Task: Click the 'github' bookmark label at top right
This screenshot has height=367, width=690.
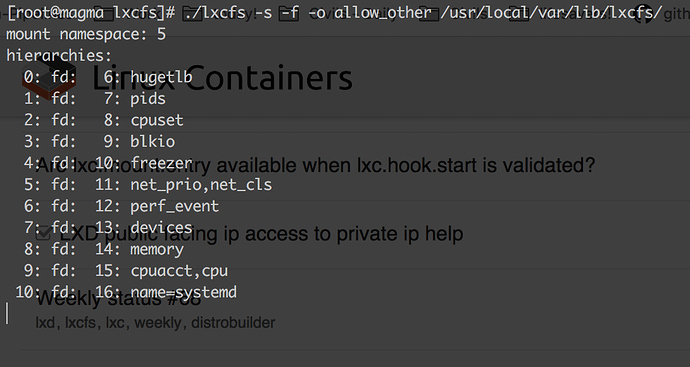Action: pyautogui.click(x=677, y=14)
